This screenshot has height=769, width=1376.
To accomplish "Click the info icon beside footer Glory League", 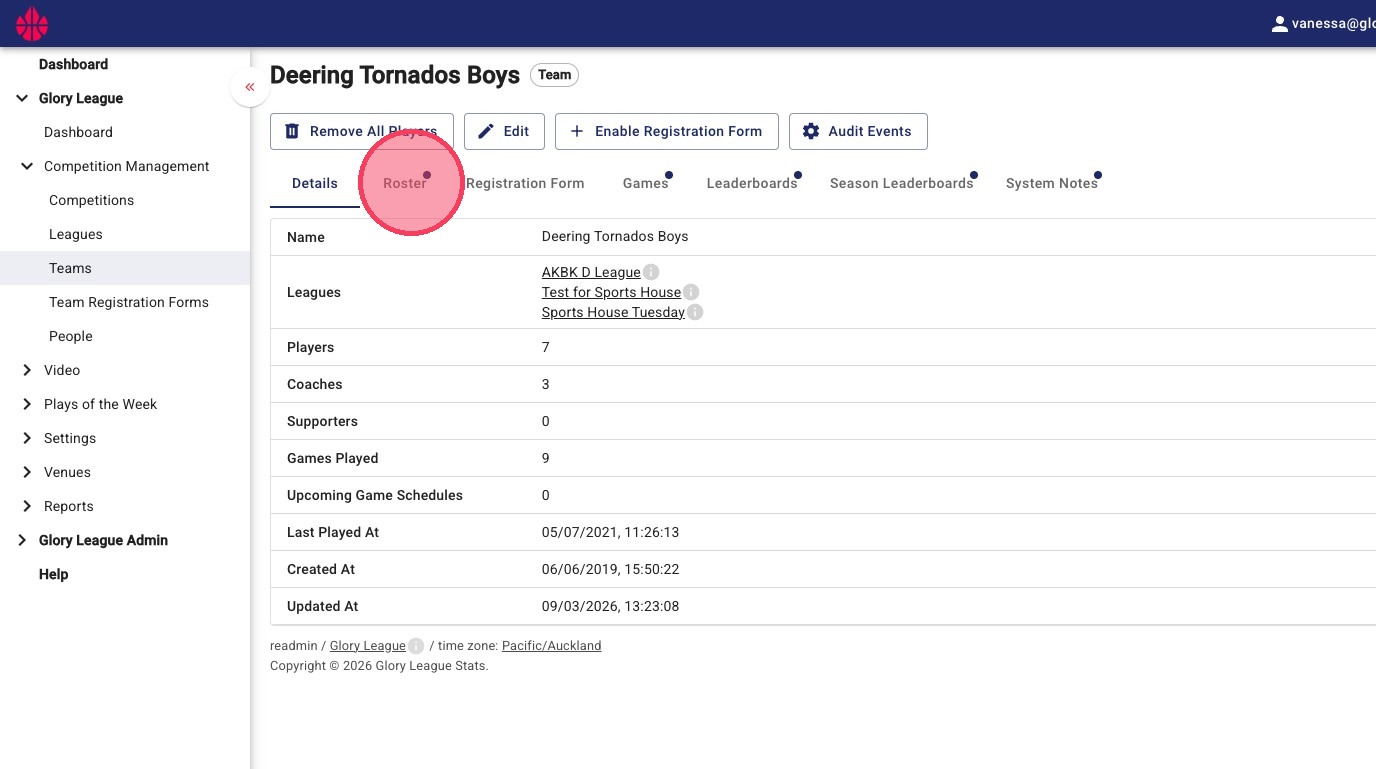I will click(416, 646).
